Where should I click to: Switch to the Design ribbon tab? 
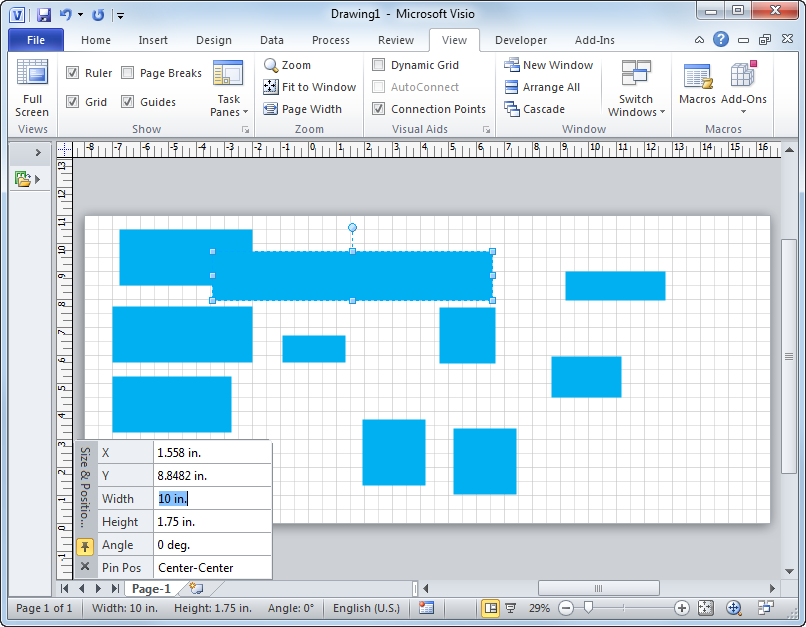(x=213, y=40)
